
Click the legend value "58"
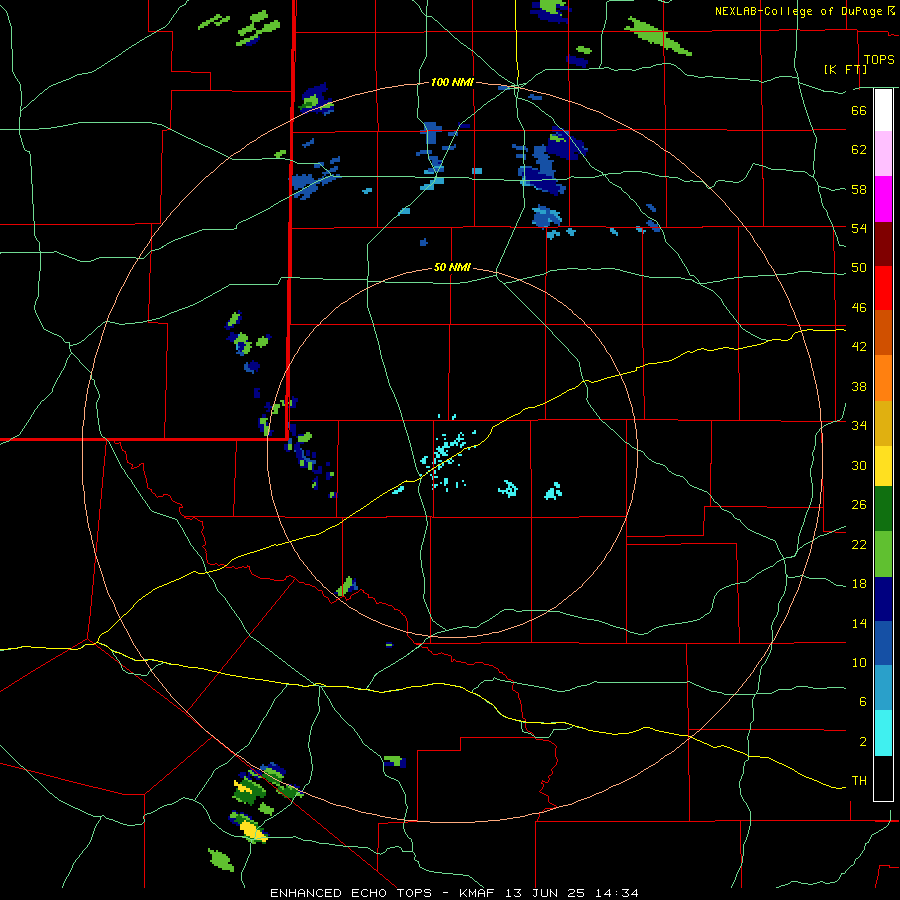tap(859, 189)
